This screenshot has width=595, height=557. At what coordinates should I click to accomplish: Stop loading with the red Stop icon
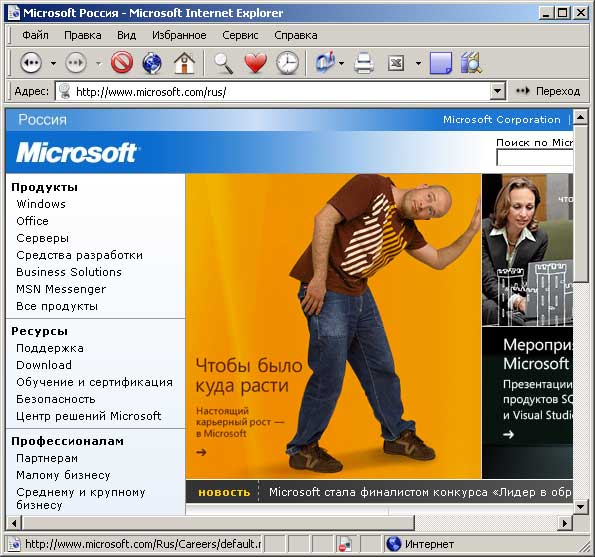pos(122,63)
